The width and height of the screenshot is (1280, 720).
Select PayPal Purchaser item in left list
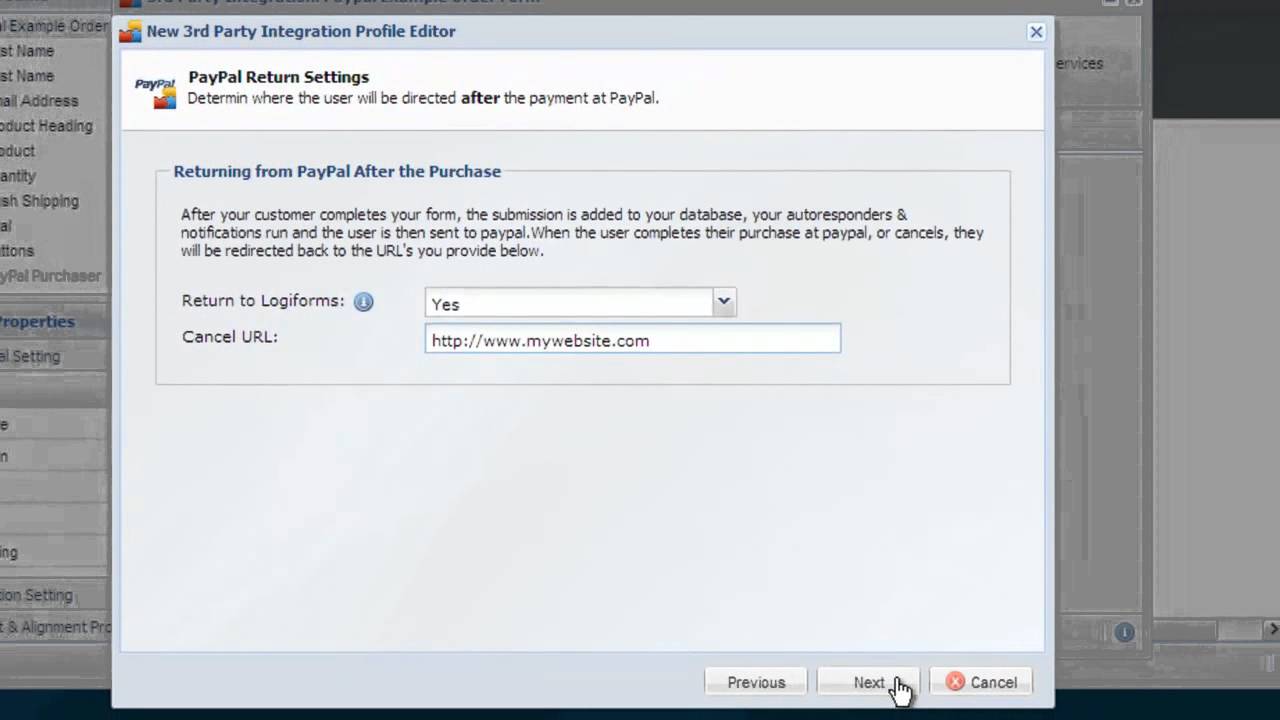[50, 276]
